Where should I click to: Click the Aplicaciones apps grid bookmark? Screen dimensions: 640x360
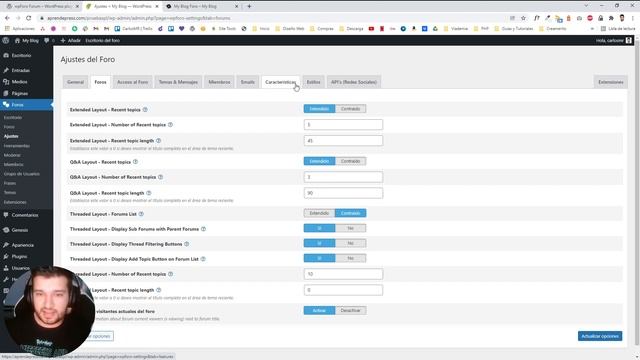20,29
